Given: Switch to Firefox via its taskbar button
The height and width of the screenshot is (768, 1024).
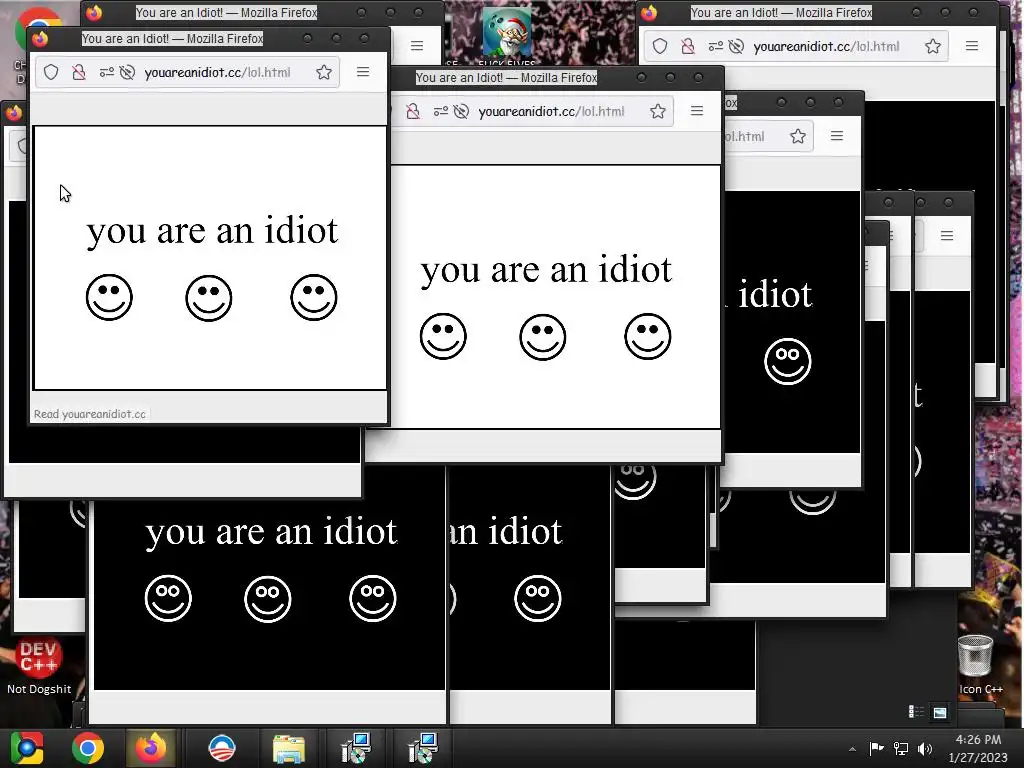Looking at the screenshot, I should pos(151,748).
